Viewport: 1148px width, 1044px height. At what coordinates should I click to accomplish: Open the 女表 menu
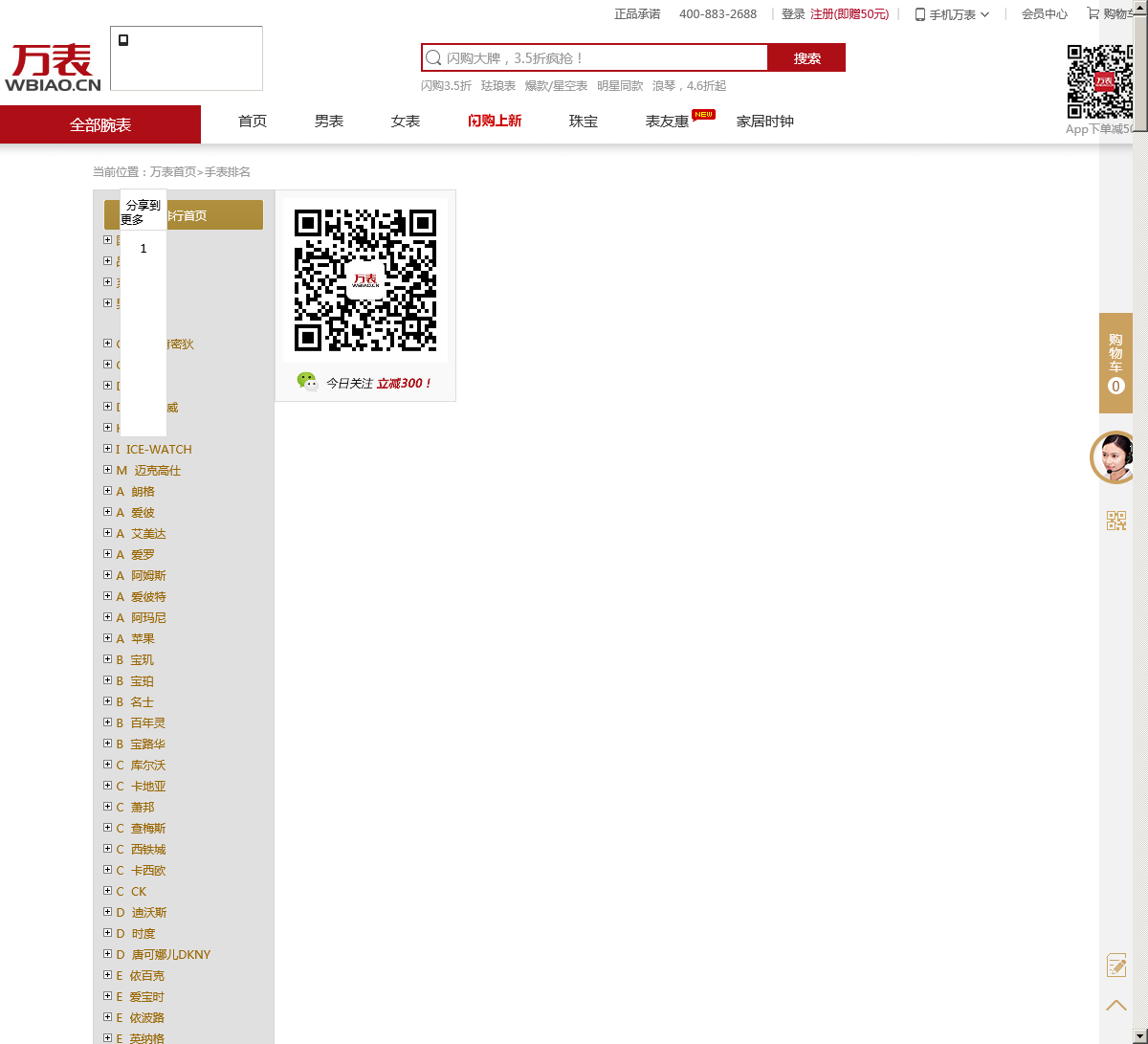(x=406, y=121)
